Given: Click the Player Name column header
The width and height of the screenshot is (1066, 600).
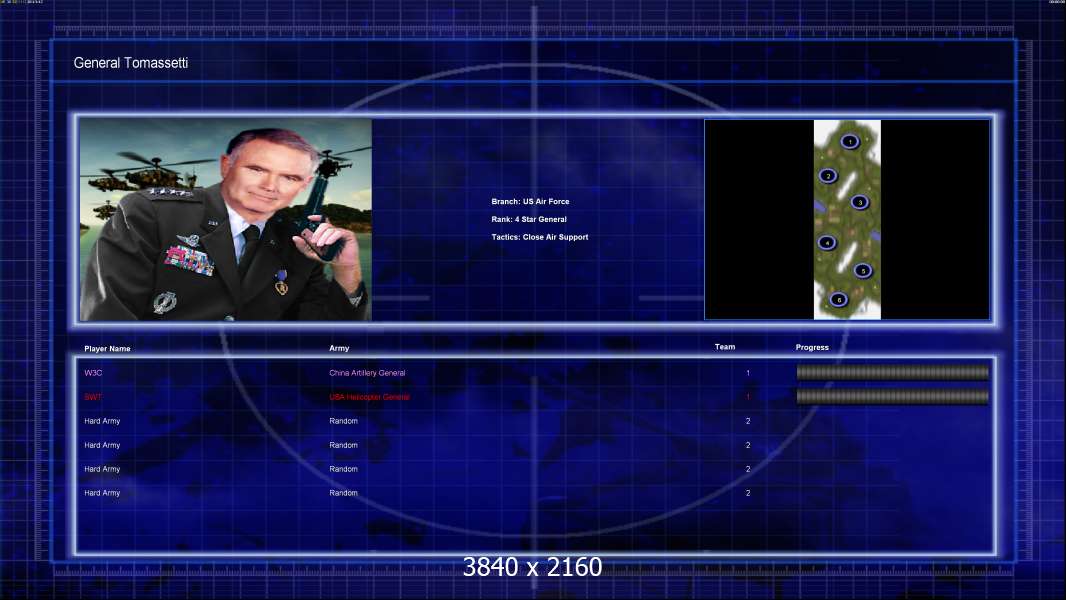Looking at the screenshot, I should [107, 348].
